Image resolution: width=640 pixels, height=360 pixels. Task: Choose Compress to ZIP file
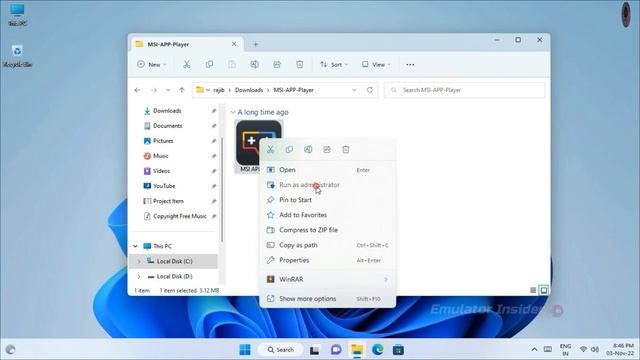[327, 230]
